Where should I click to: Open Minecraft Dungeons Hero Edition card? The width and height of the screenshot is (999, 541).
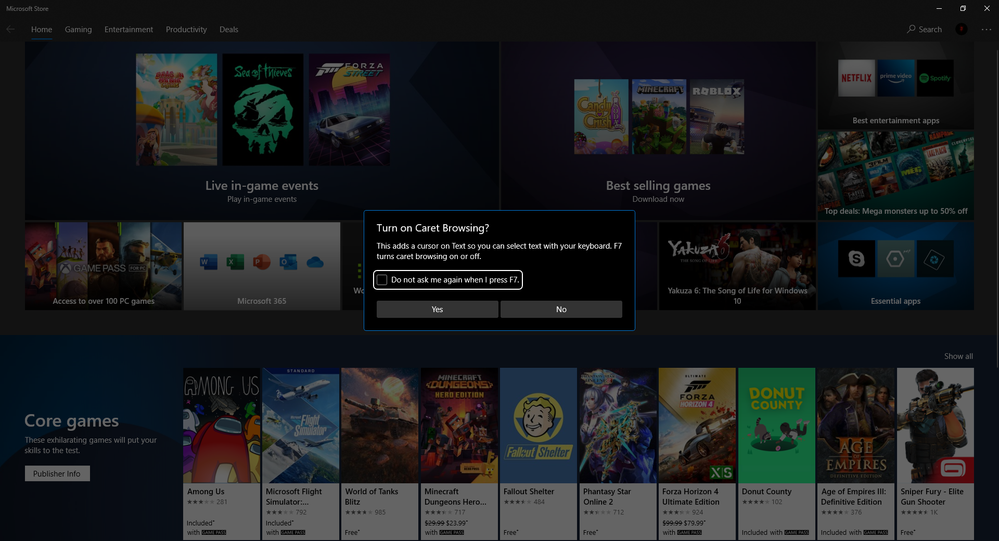tap(459, 454)
